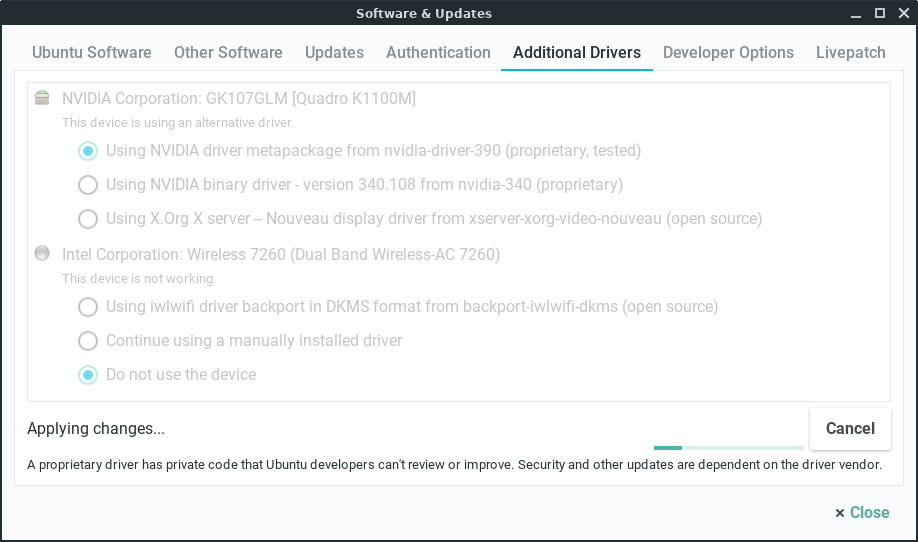Open the Livepatch tab
Screen dimensions: 918x542
point(850,53)
